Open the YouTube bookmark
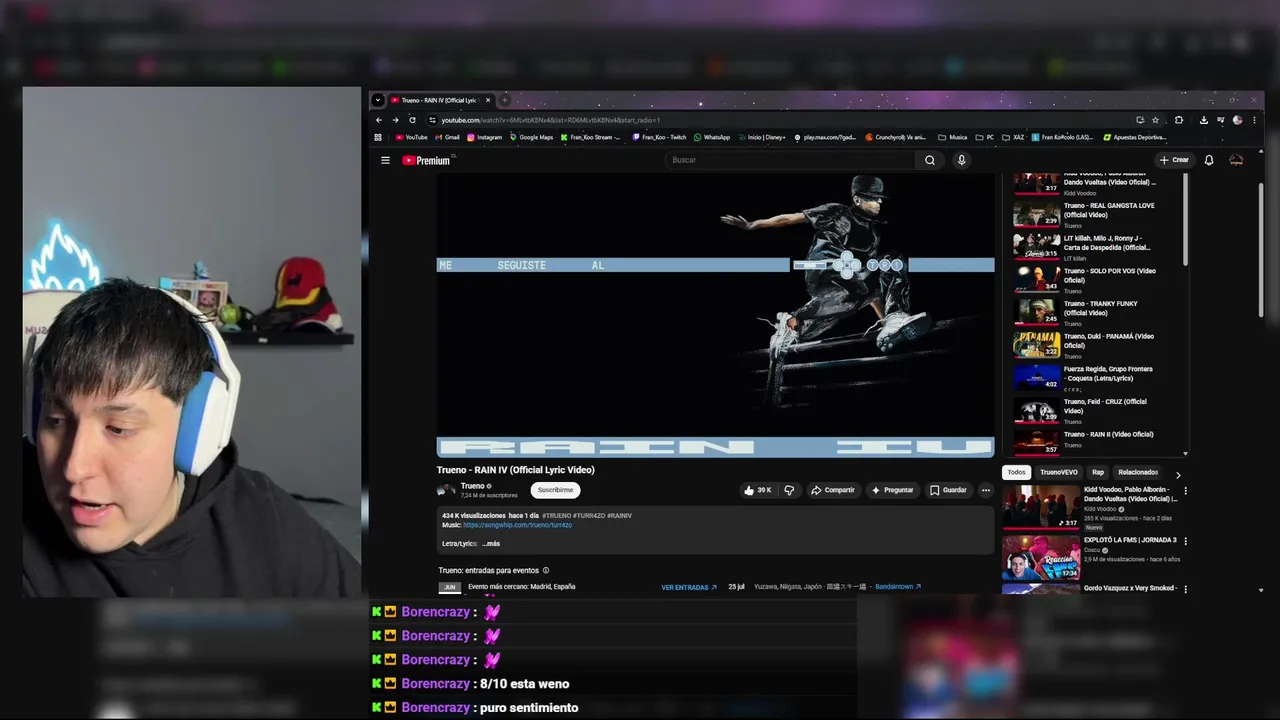This screenshot has height=720, width=1280. pyautogui.click(x=411, y=137)
